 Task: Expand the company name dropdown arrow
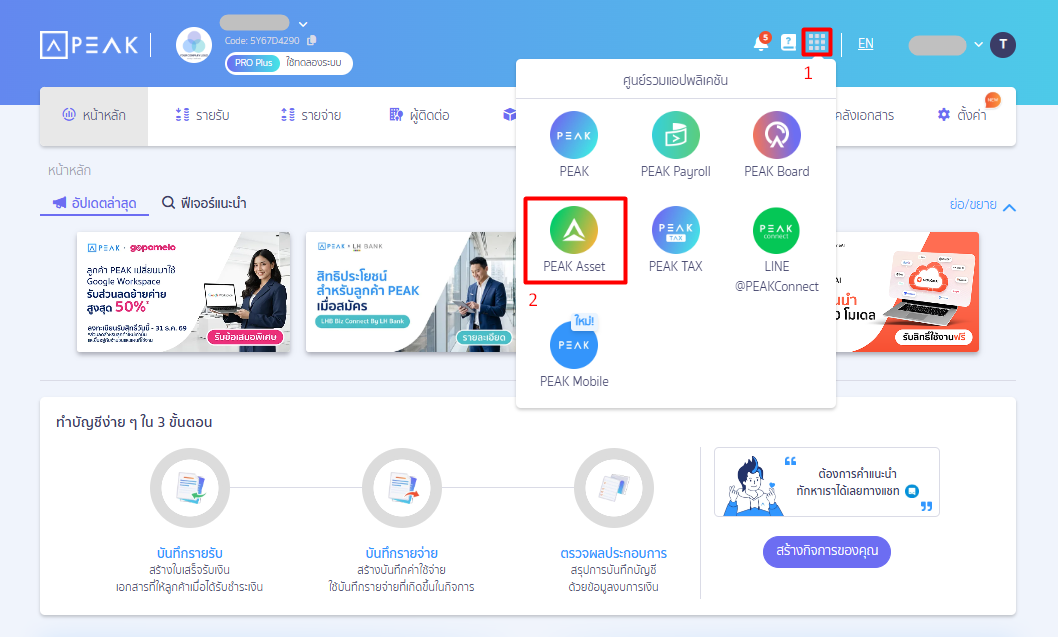coord(303,24)
